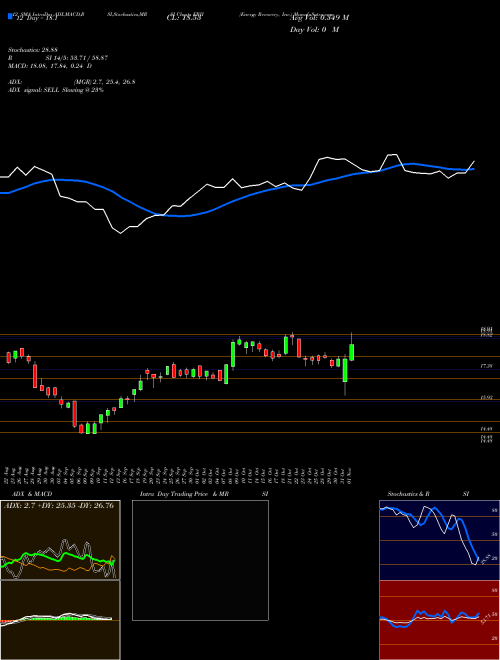Click the "ADX & MACD" panel title
The image size is (500, 660).
pyautogui.click(x=32, y=494)
